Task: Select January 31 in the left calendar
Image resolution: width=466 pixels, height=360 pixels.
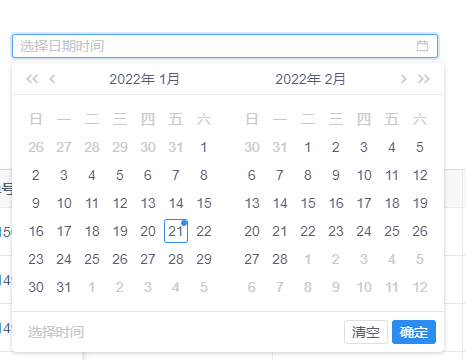Action: (64, 287)
